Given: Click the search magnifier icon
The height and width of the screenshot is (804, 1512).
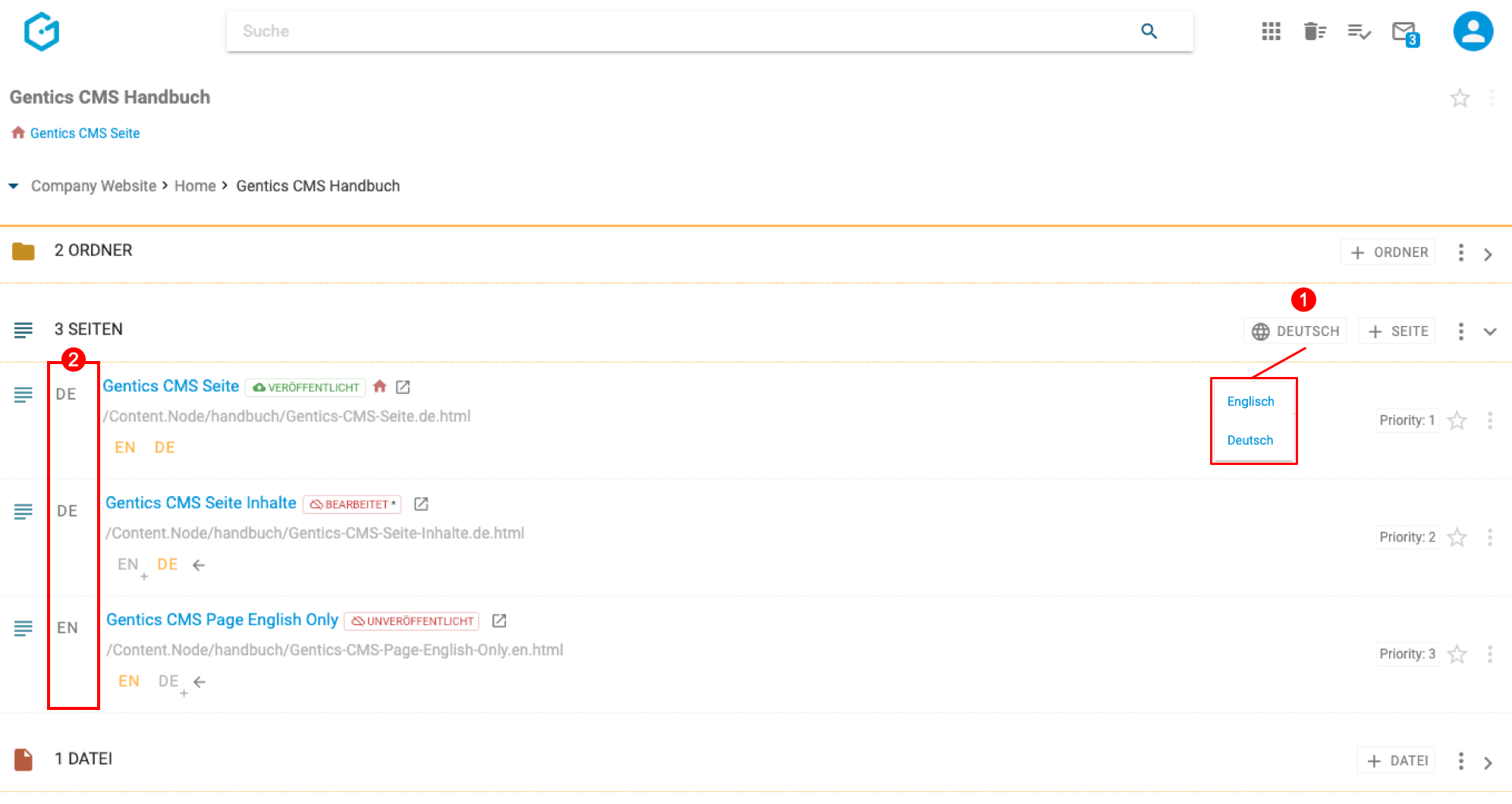Looking at the screenshot, I should (1149, 31).
